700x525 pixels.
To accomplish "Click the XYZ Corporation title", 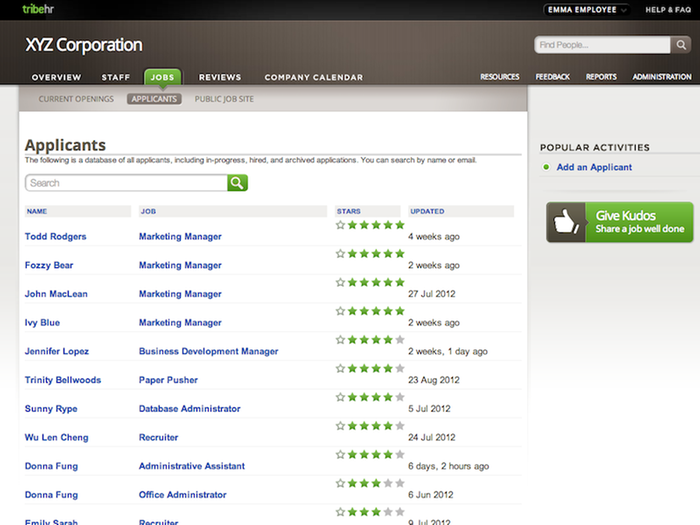I will tap(84, 45).
